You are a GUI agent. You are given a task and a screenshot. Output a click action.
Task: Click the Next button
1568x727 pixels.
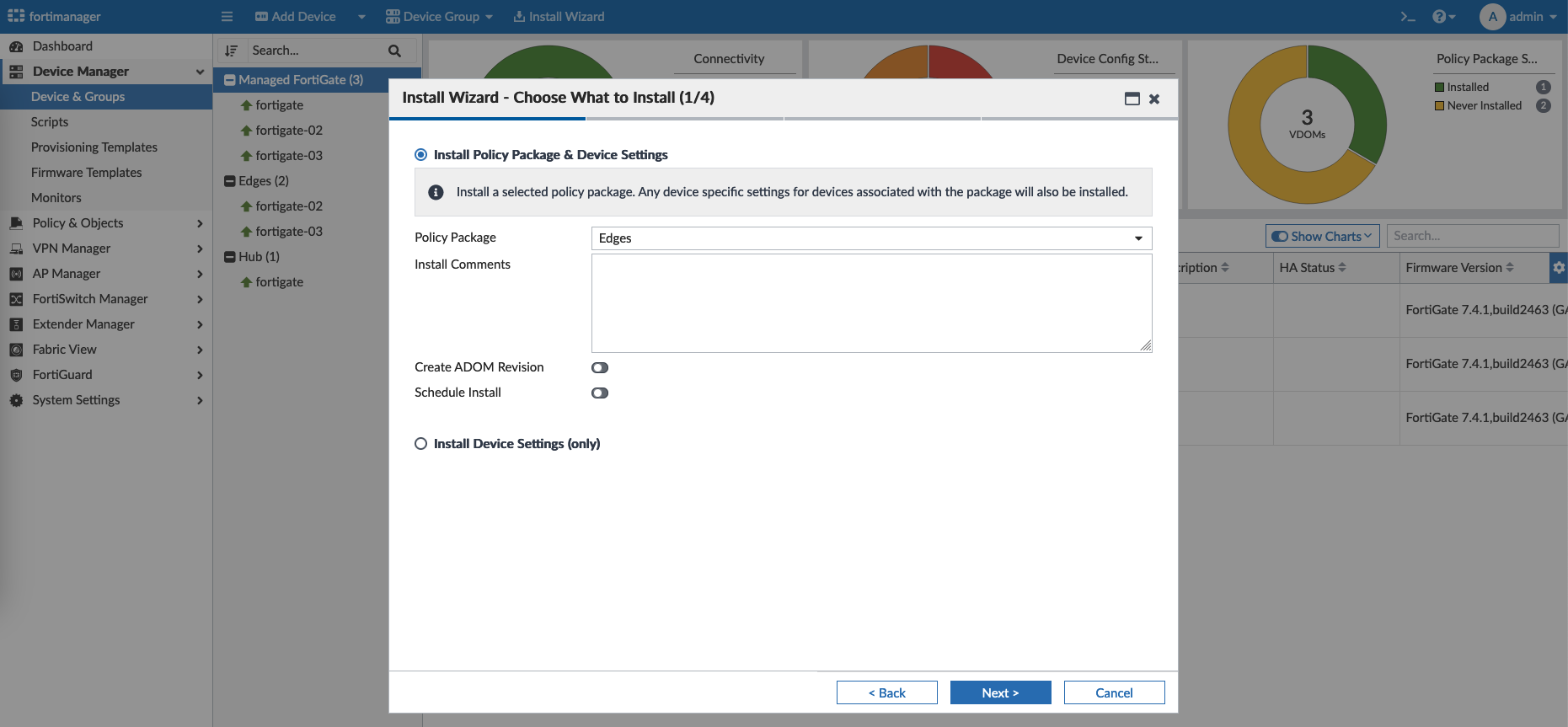click(1000, 692)
